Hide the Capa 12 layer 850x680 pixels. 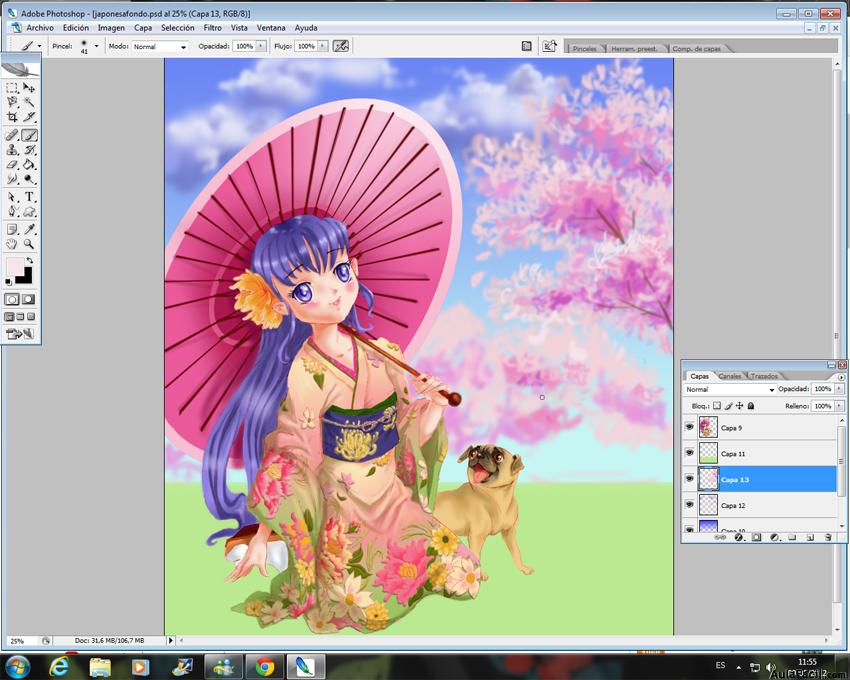click(690, 504)
